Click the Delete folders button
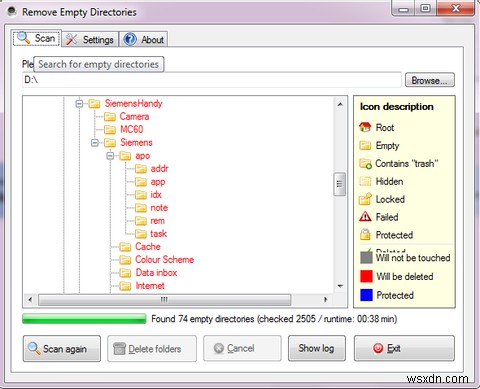Screen dimensions: 480x389 152,349
